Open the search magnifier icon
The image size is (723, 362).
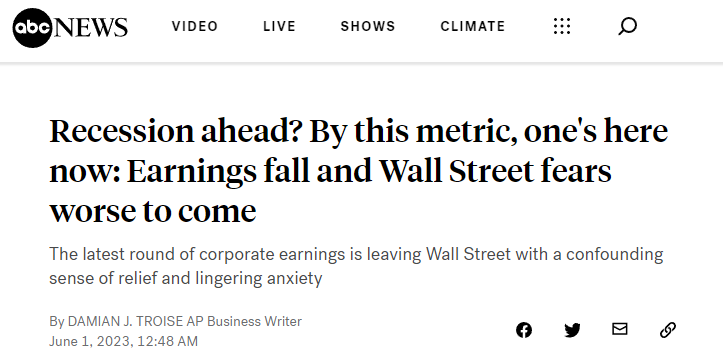tap(627, 26)
